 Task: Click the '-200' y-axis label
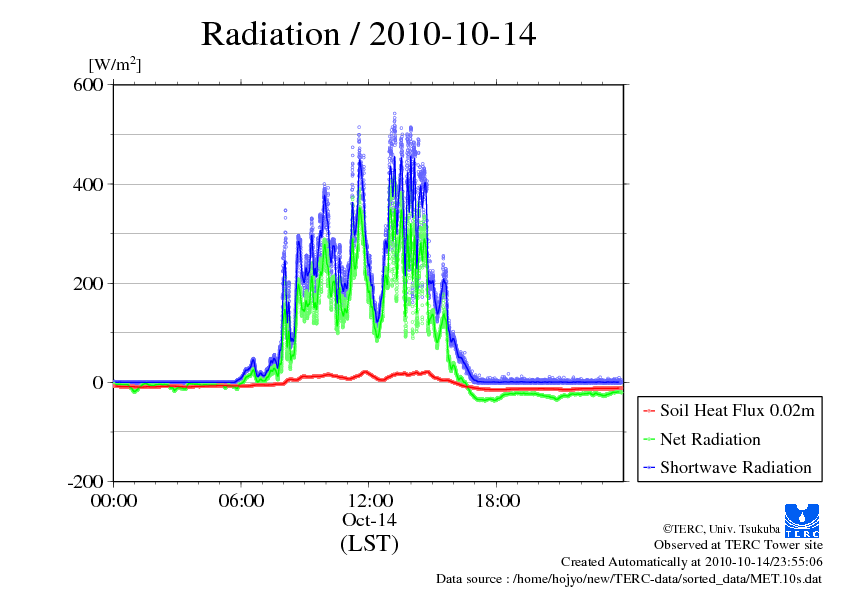[85, 482]
